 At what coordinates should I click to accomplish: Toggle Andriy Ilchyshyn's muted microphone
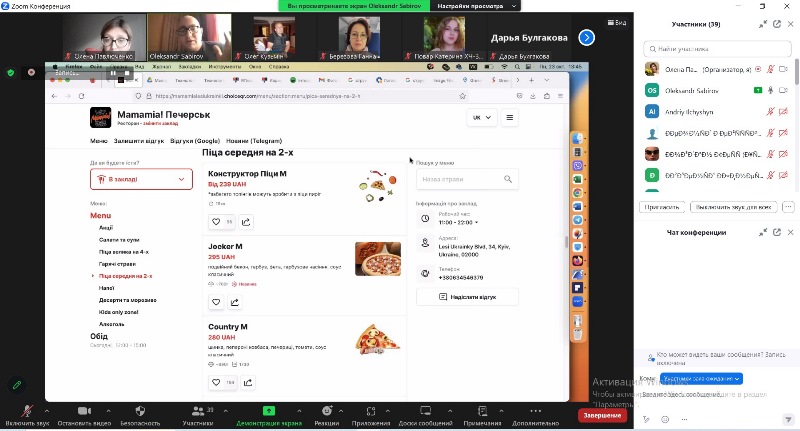point(770,112)
